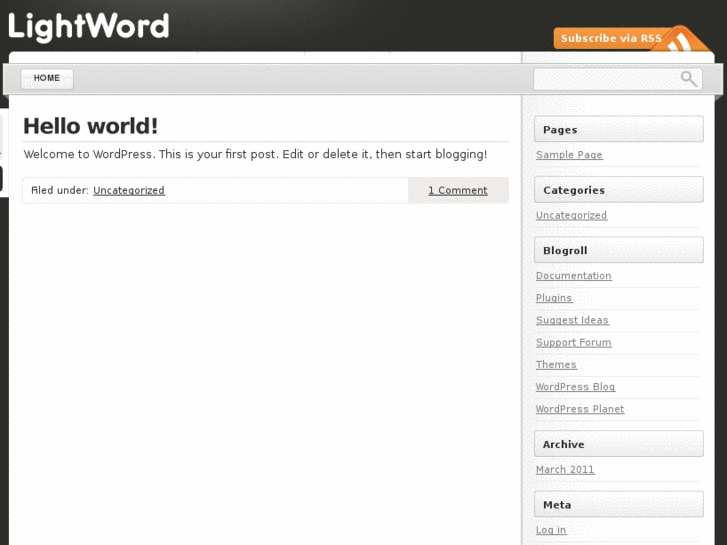This screenshot has height=545, width=727.
Task: Click the Log in link under Meta
Action: [x=551, y=530]
